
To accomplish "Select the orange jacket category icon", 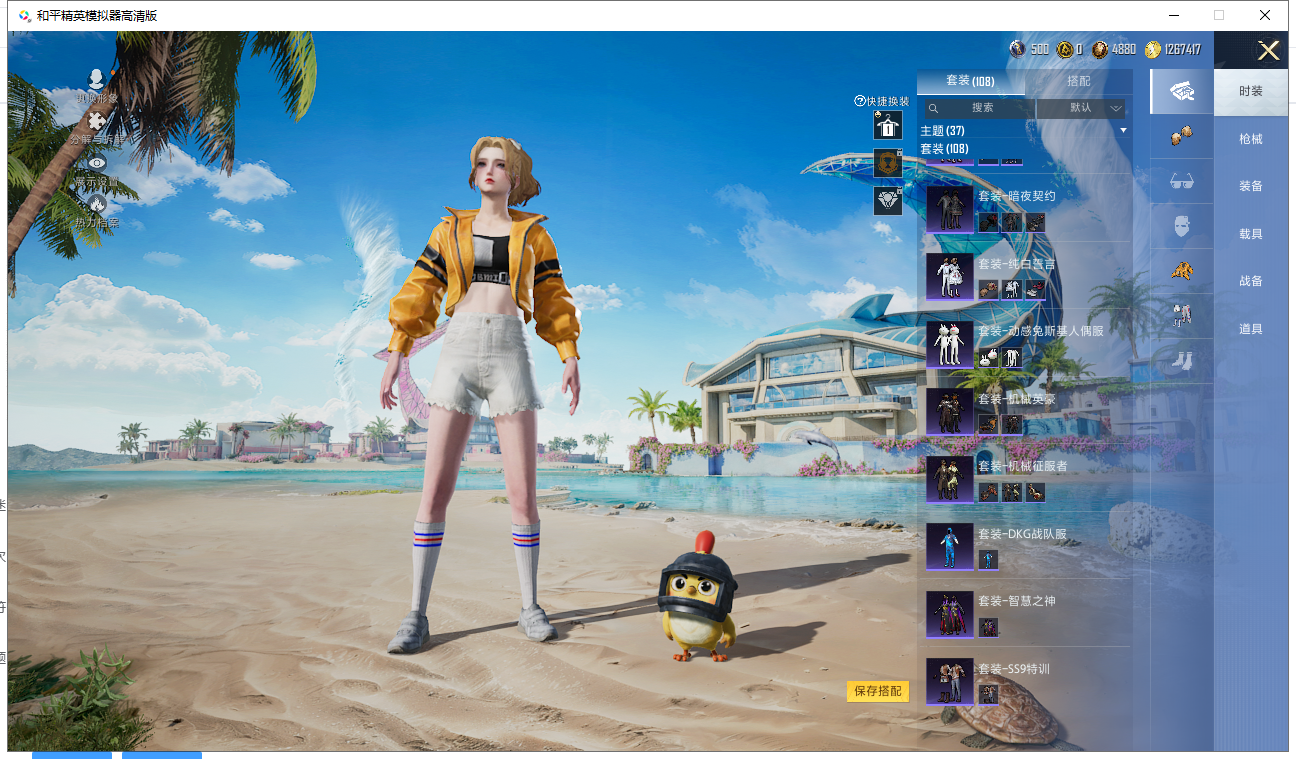I will pyautogui.click(x=1182, y=271).
